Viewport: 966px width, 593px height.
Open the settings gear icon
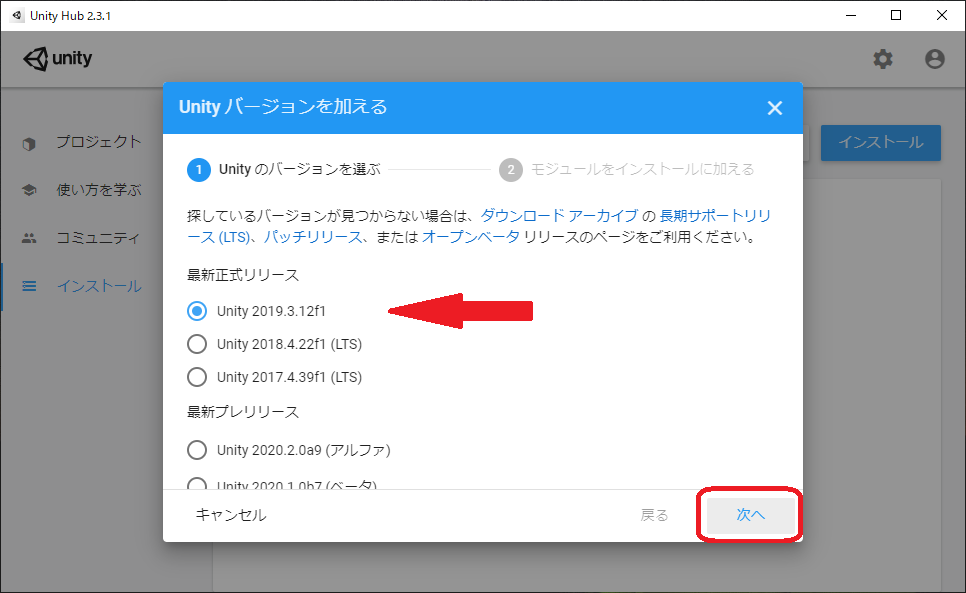pos(883,59)
